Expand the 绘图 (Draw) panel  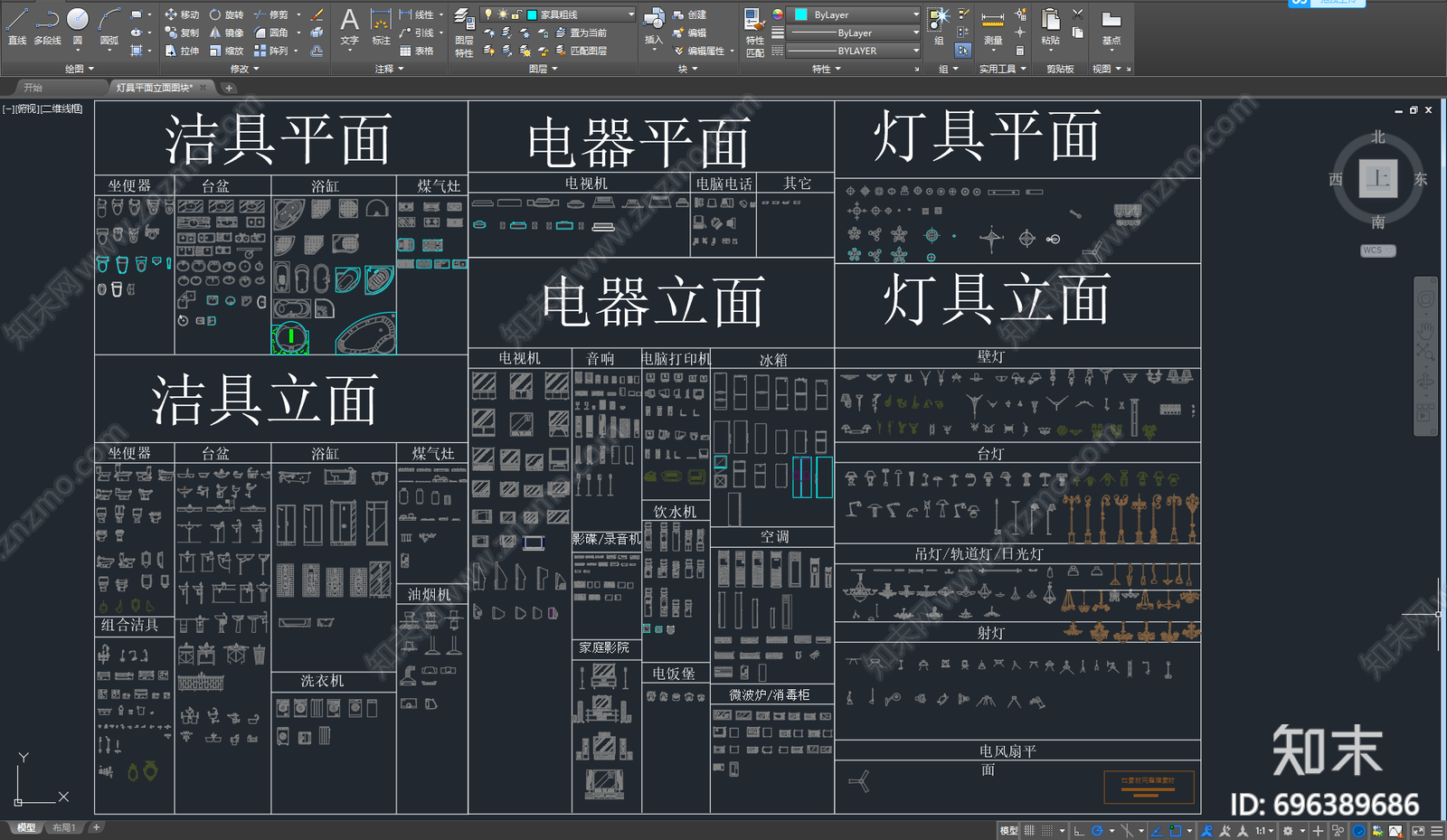[x=79, y=69]
